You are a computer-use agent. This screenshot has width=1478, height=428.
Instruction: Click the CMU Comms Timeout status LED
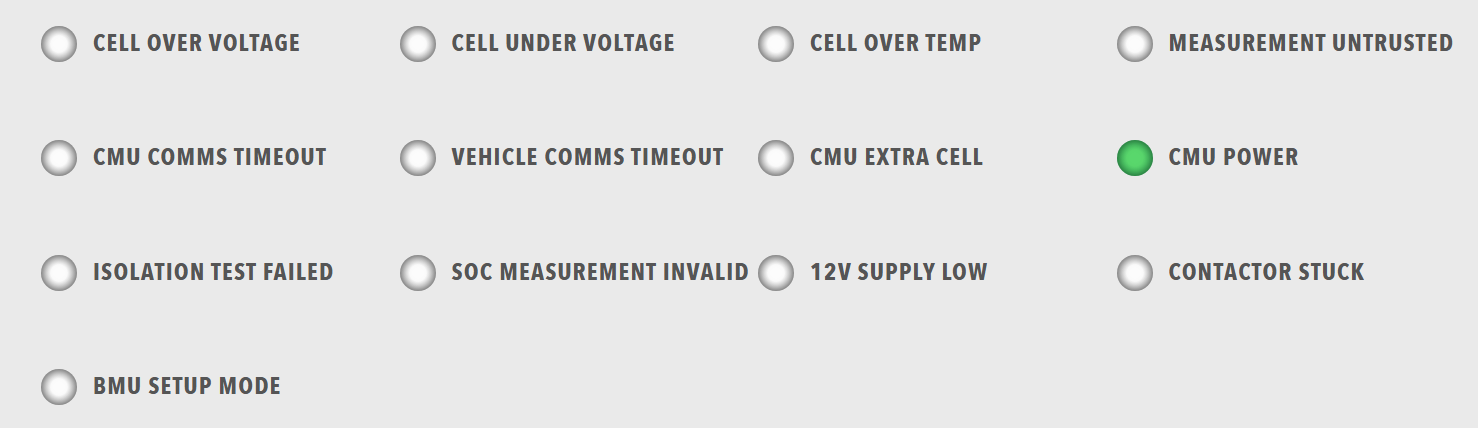point(59,158)
